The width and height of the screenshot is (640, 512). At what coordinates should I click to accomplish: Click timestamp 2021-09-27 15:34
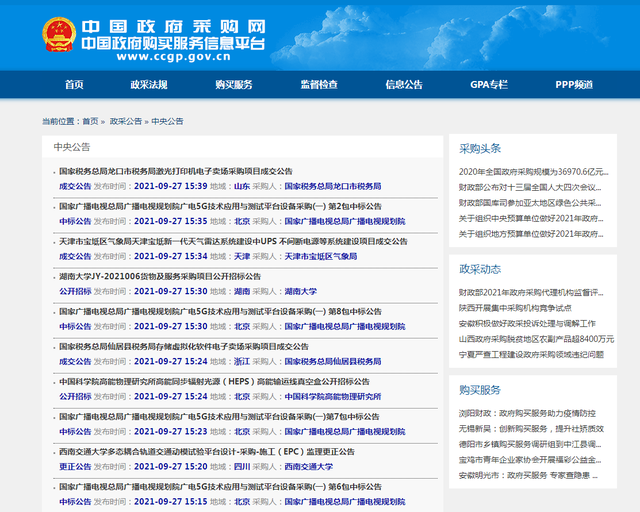coord(171,256)
